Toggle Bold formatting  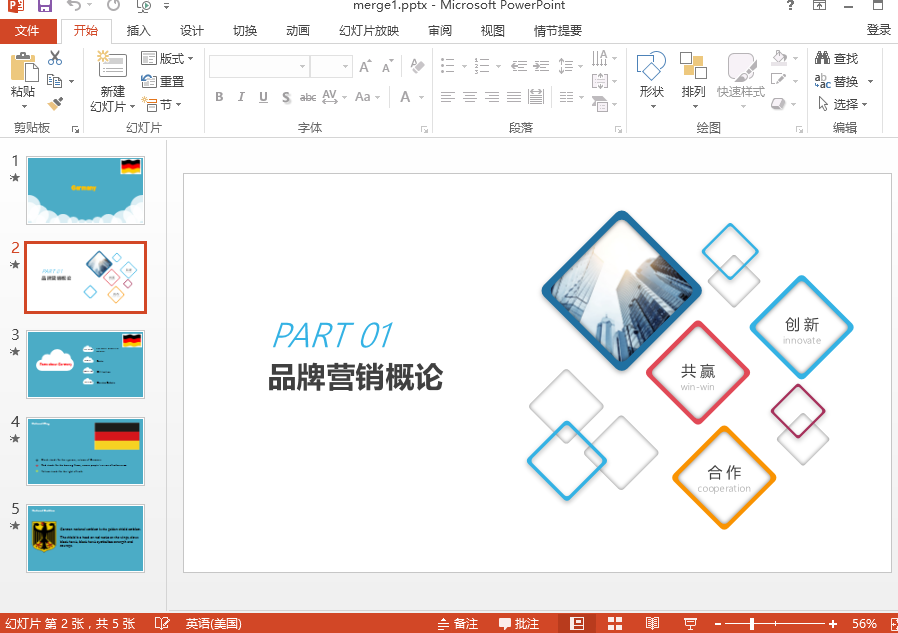[219, 97]
